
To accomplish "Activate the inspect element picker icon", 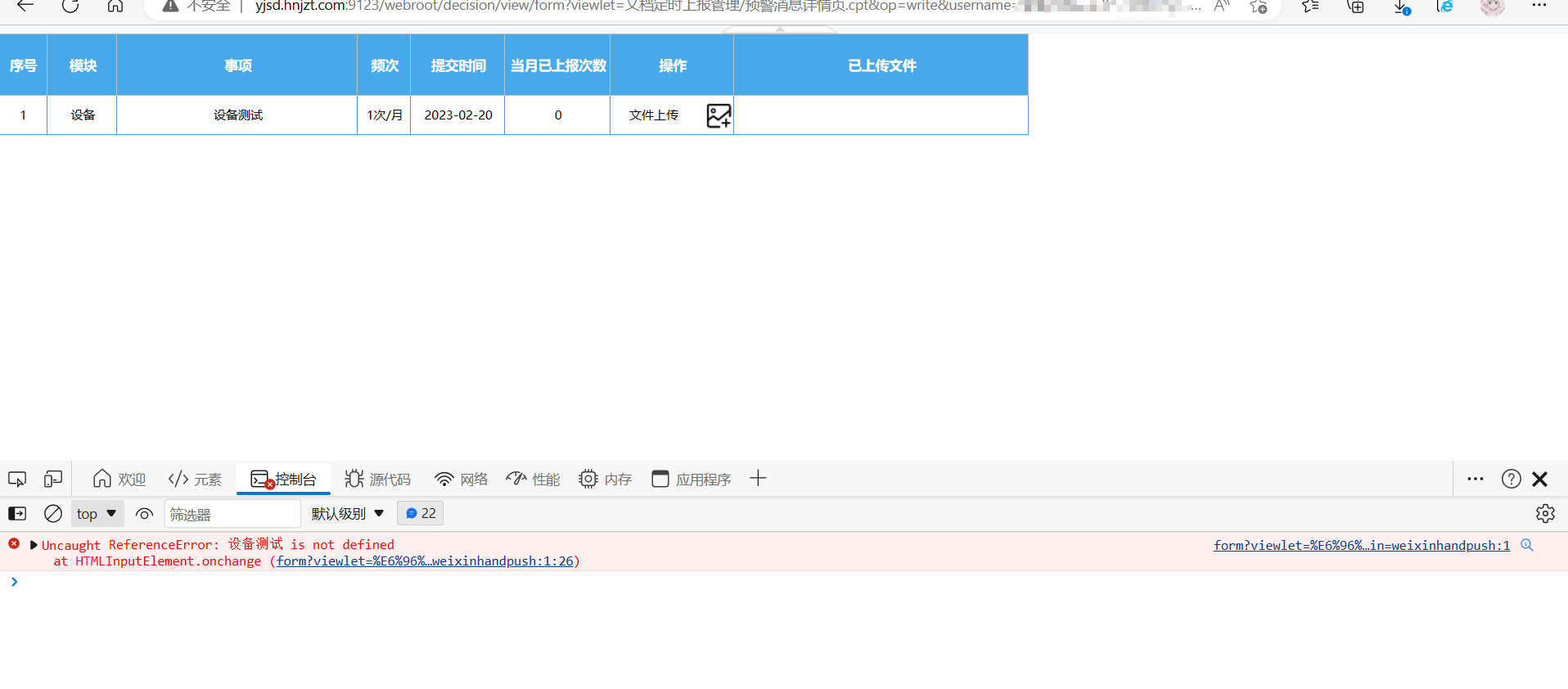I will [17, 479].
